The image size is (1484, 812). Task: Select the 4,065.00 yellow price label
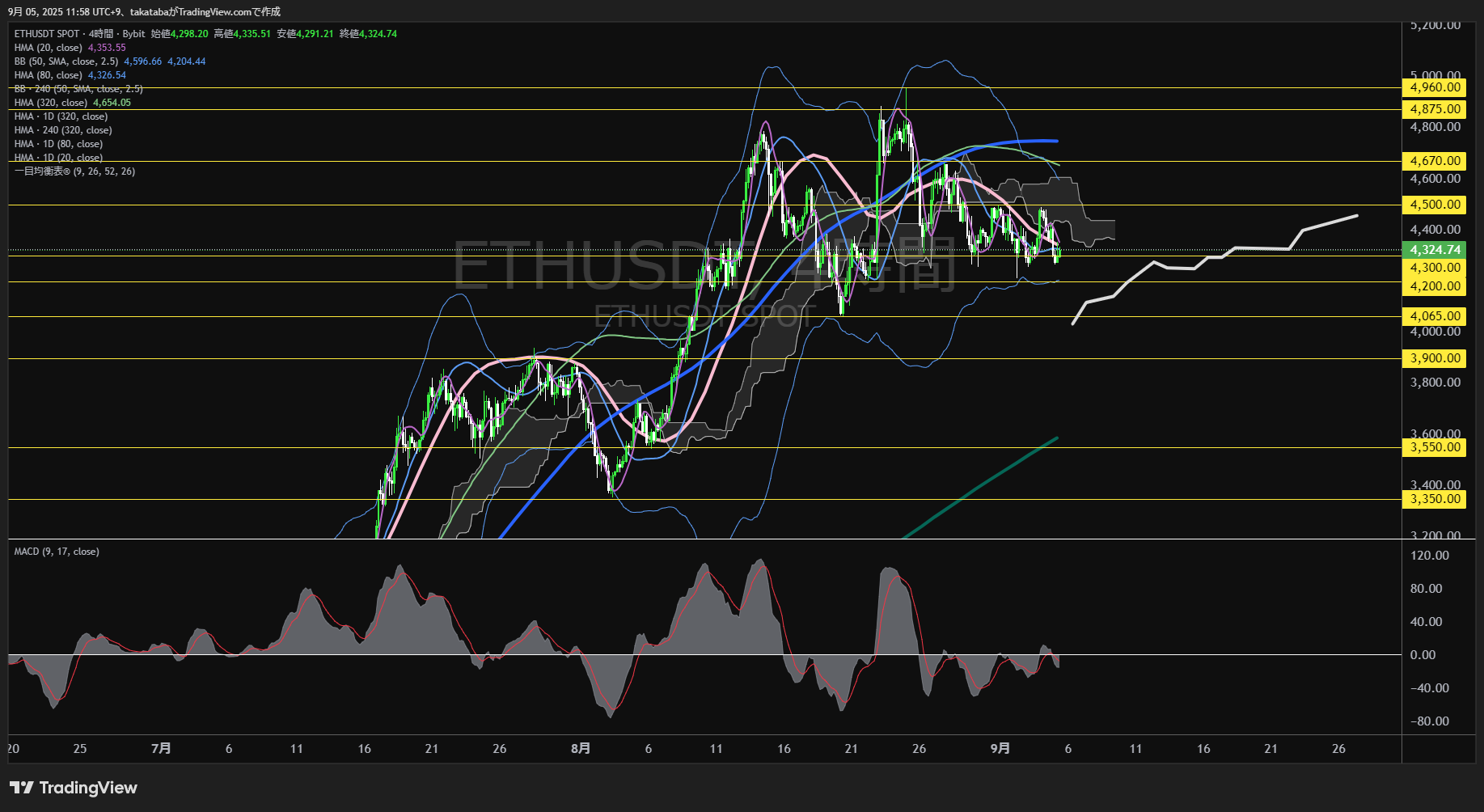coord(1435,316)
